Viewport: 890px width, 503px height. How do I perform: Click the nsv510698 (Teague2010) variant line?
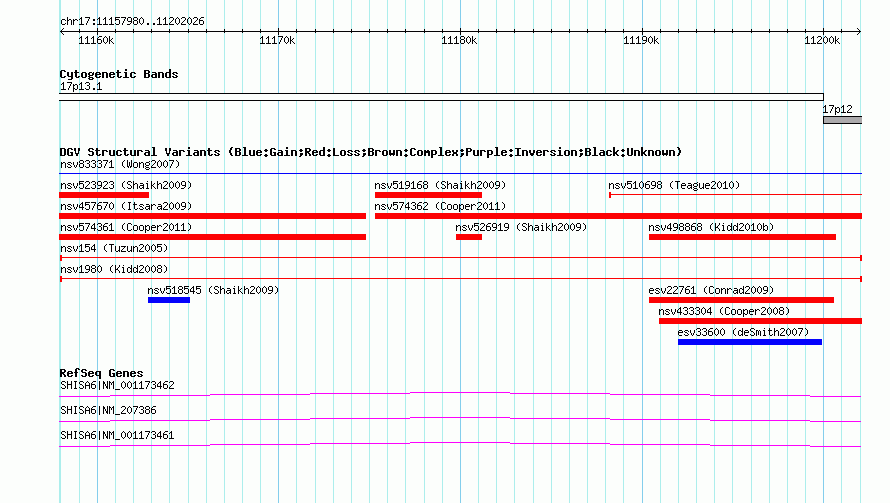(735, 195)
